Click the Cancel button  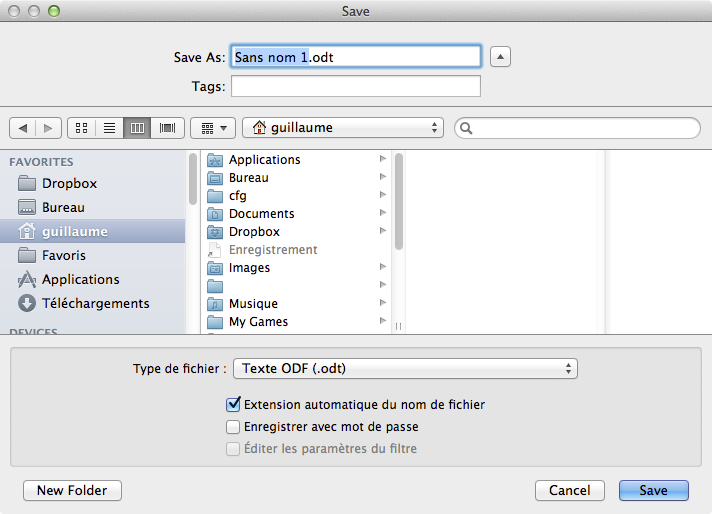[569, 490]
